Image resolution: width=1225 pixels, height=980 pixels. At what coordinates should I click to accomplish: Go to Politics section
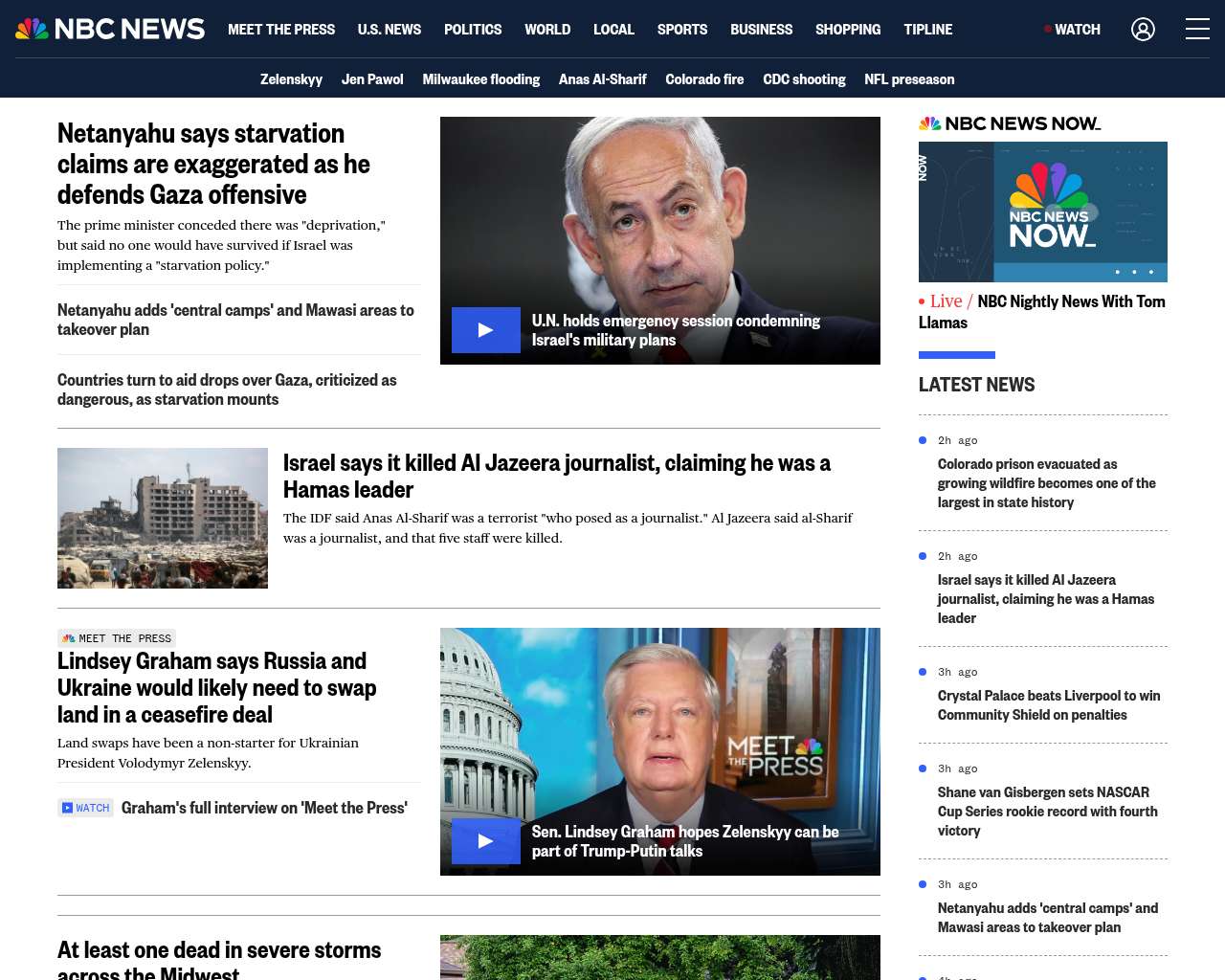tap(473, 30)
